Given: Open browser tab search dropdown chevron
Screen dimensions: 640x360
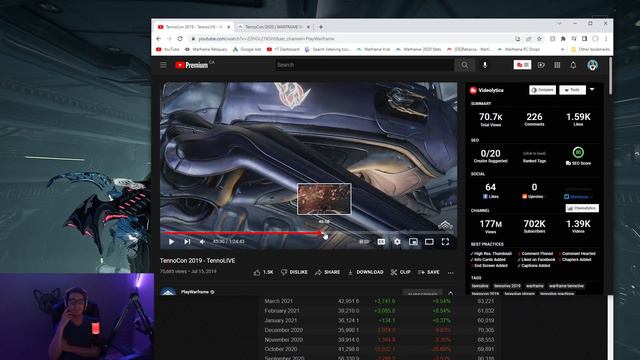Looking at the screenshot, I should 559,24.
